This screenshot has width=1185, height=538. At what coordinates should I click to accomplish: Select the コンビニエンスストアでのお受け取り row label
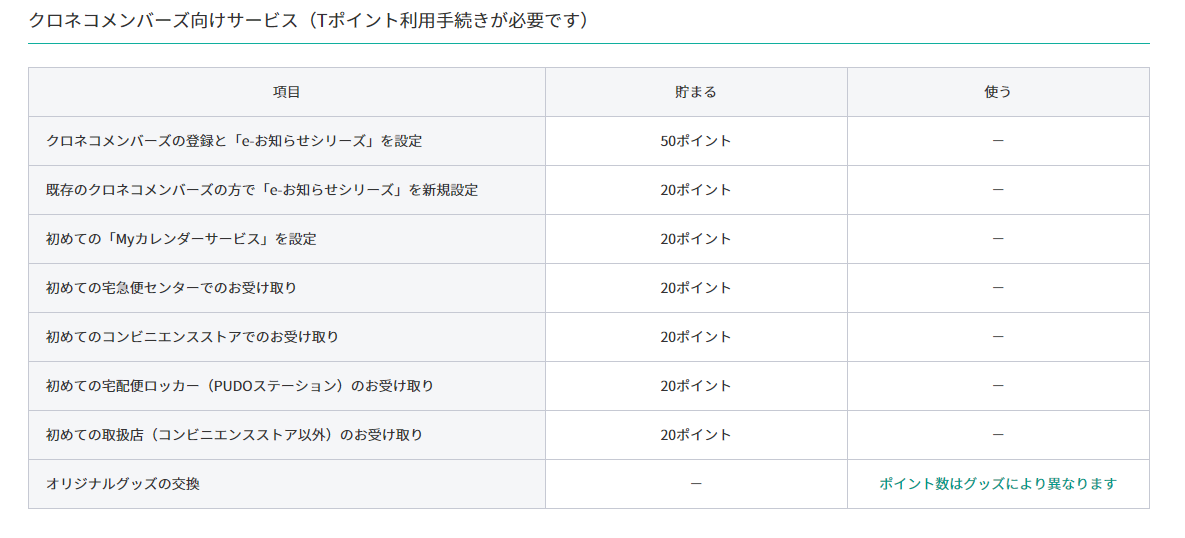pyautogui.click(x=192, y=337)
